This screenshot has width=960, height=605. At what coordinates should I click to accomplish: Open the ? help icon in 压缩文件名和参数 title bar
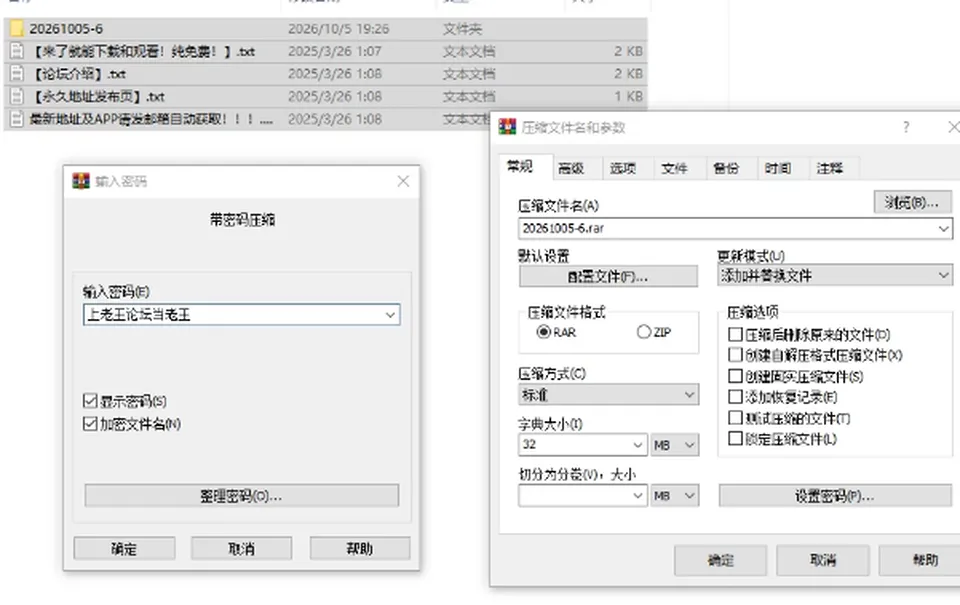tap(906, 127)
